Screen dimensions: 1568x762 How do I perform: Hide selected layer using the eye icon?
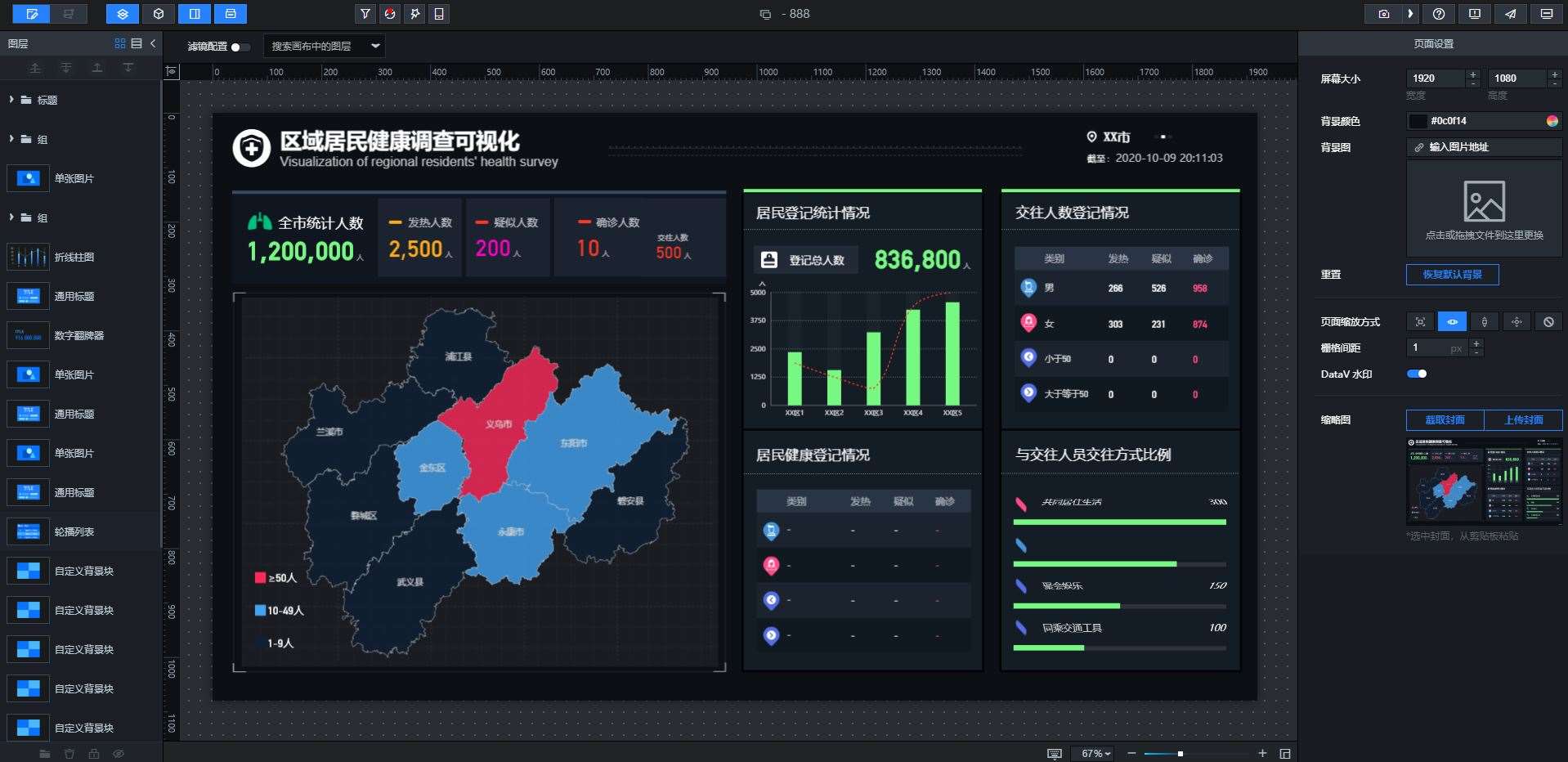(119, 754)
